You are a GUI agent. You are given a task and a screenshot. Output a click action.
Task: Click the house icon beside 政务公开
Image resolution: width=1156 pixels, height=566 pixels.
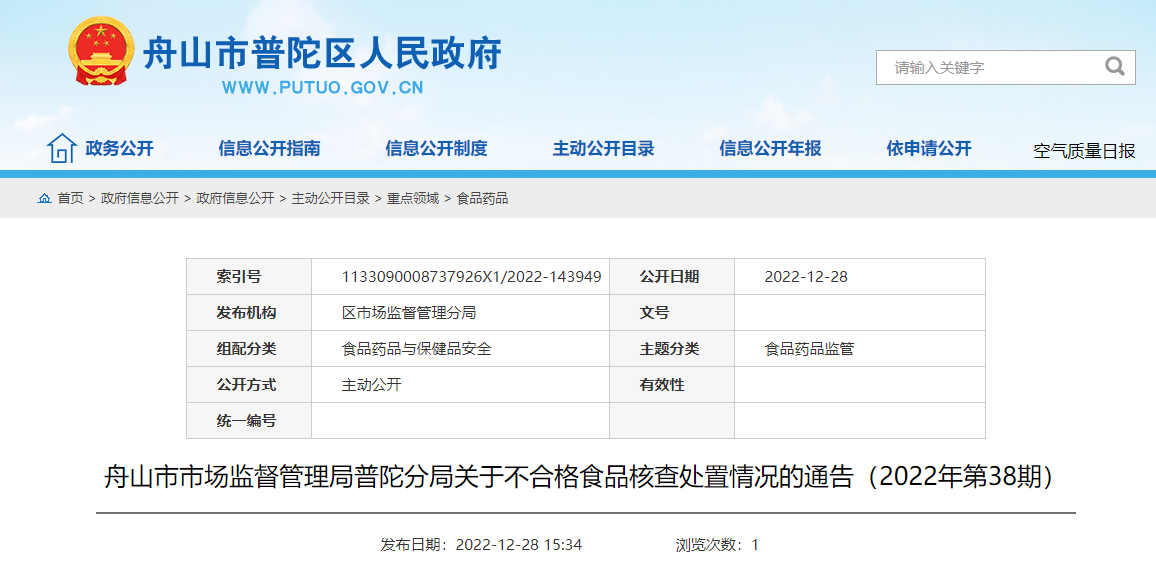tap(62, 148)
